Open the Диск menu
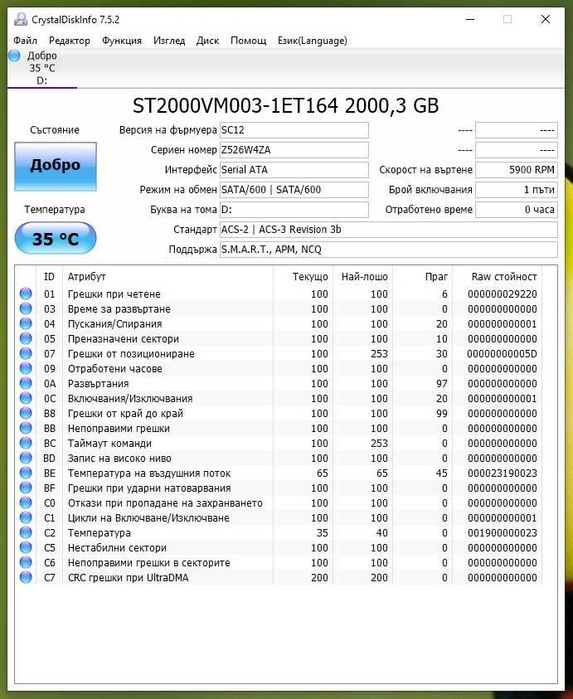 click(x=207, y=41)
